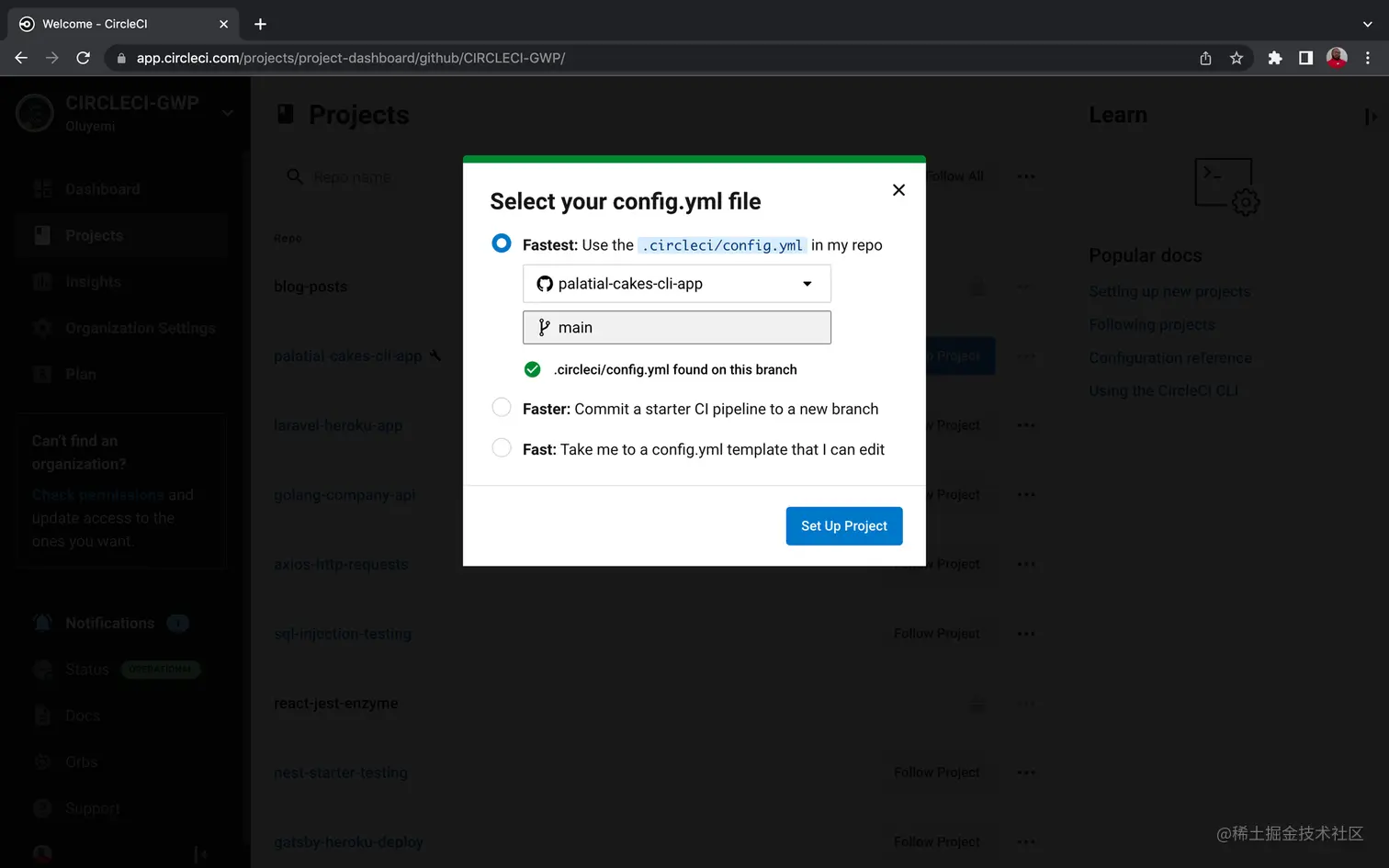
Task: Click the main branch input field
Action: tap(676, 327)
